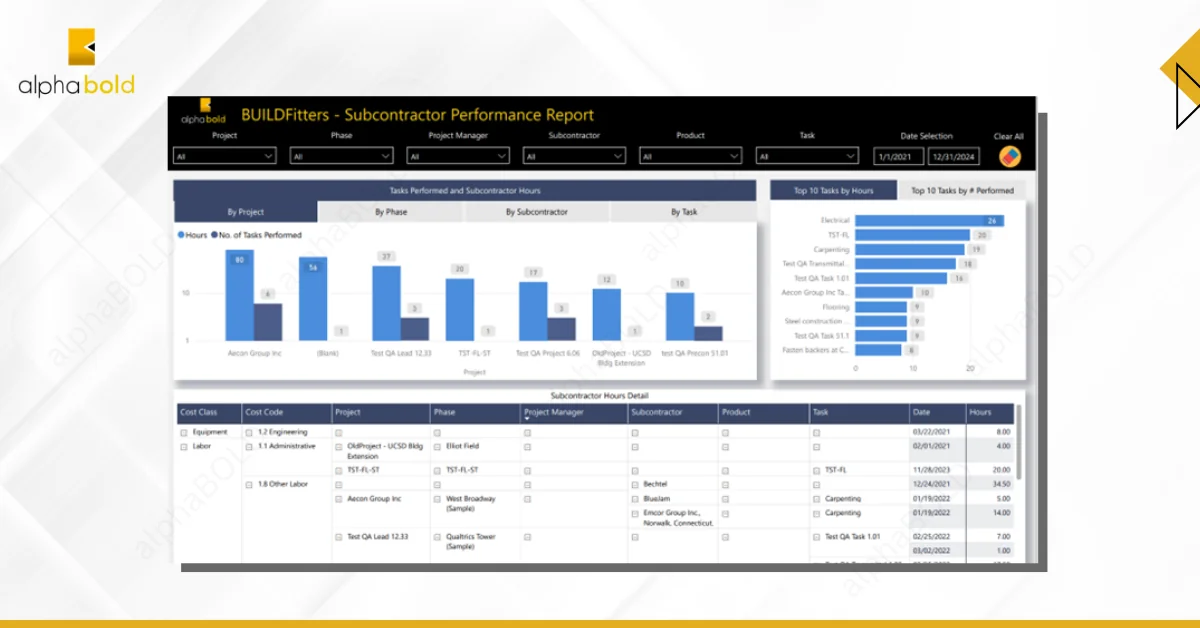
Task: Toggle box next to BlueJam subcontractor
Action: pos(635,498)
